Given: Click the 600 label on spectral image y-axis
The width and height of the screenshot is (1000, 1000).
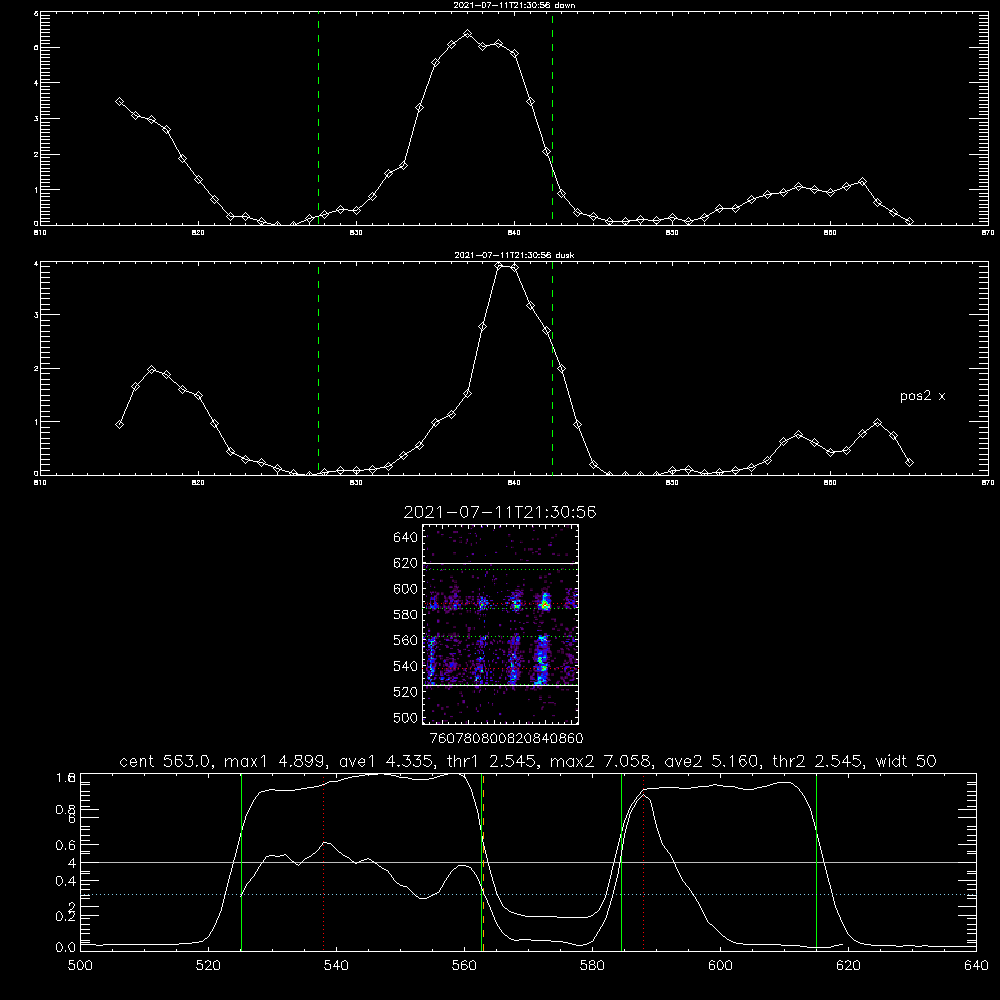Looking at the screenshot, I should click(406, 589).
